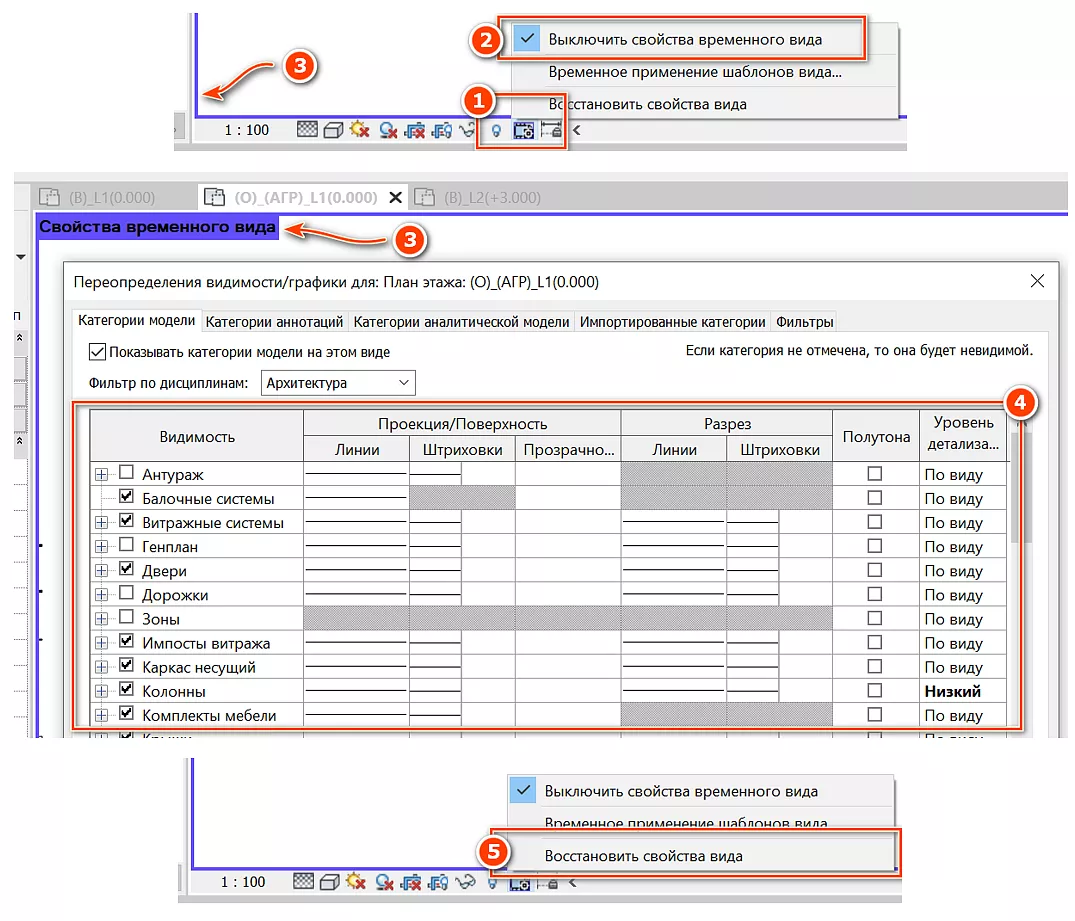Viewport: 1075px width, 921px height.
Task: Switch to Категории аннотаций tab
Action: pos(274,322)
